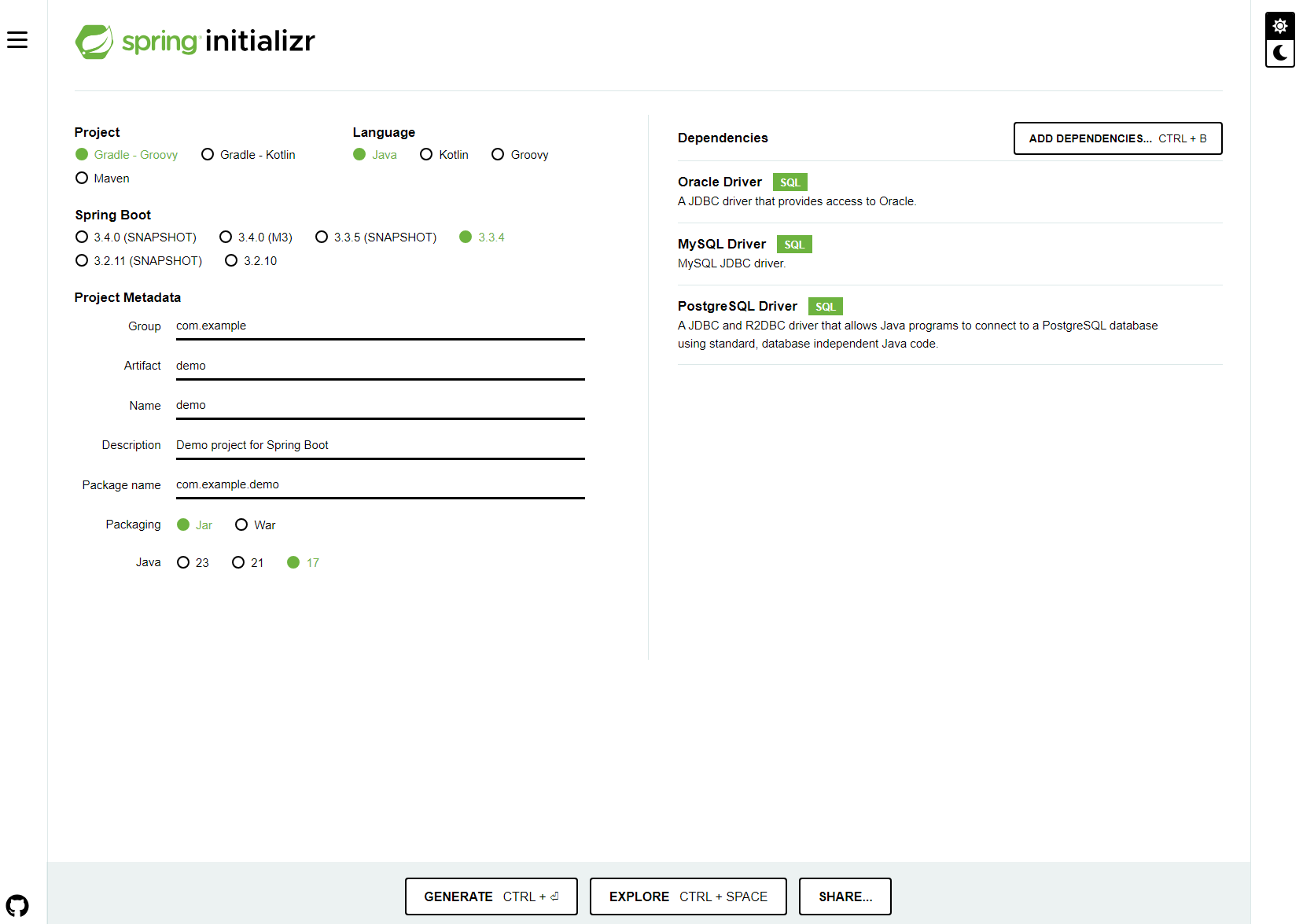
Task: Click the MySQL Driver dependency title
Action: coord(722,245)
